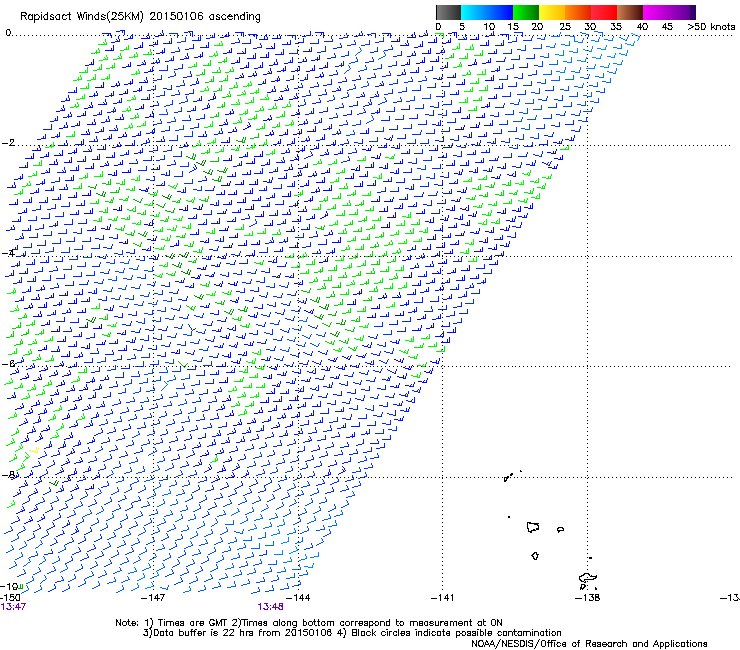Pick the red 30-35 knot legend swatch
Viewport: 740px width, 650px height.
(604, 12)
